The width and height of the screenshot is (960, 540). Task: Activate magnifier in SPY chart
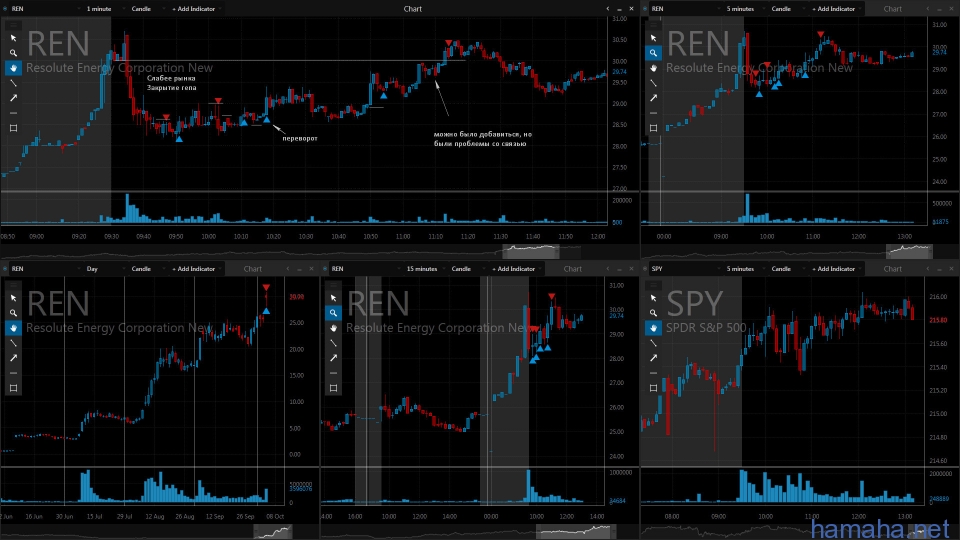[653, 313]
